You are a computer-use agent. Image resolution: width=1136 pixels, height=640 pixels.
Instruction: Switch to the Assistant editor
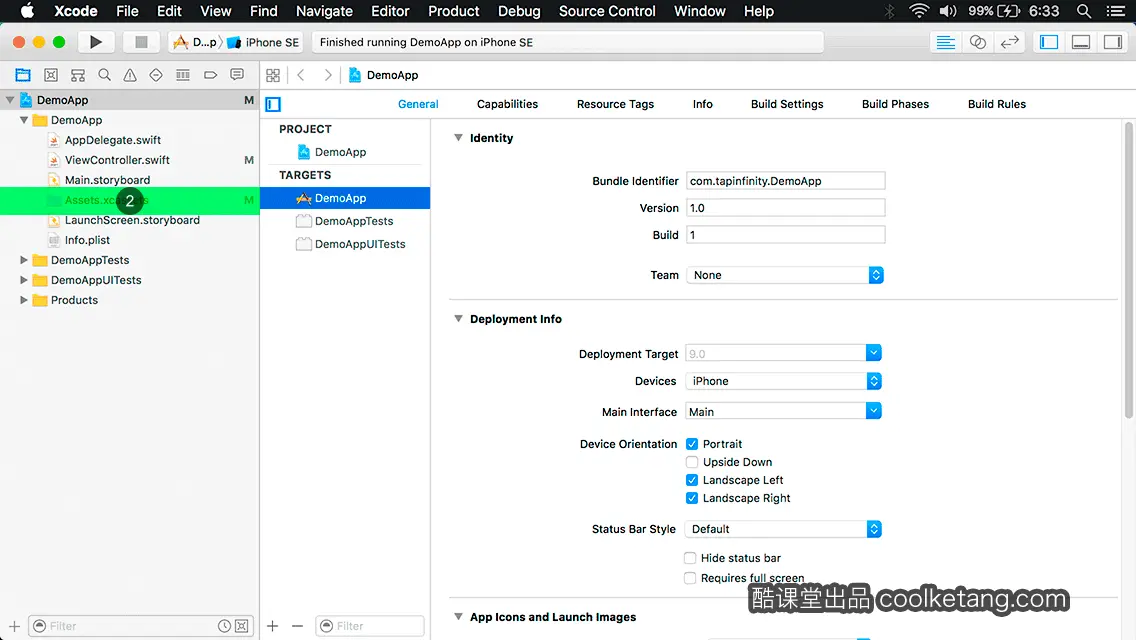(x=977, y=42)
